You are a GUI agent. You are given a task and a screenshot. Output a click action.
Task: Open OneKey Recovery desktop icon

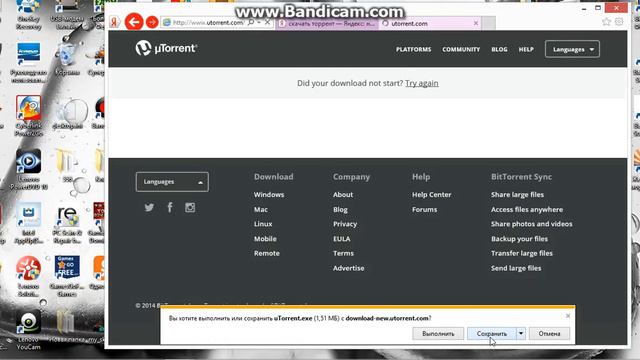(28, 15)
